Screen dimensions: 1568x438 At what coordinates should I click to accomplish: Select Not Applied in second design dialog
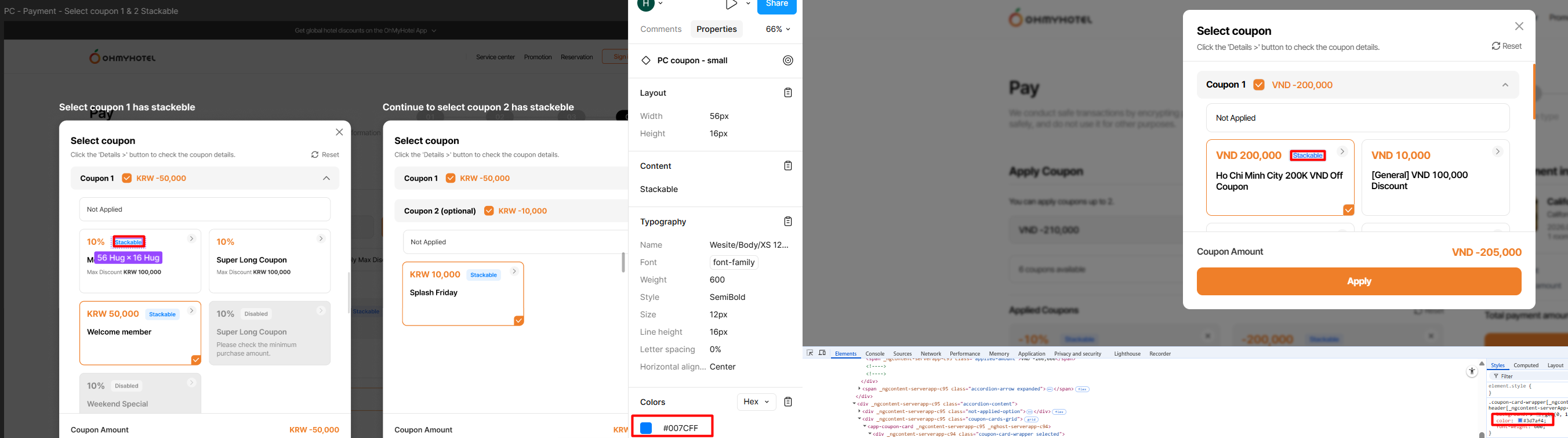pyautogui.click(x=515, y=242)
